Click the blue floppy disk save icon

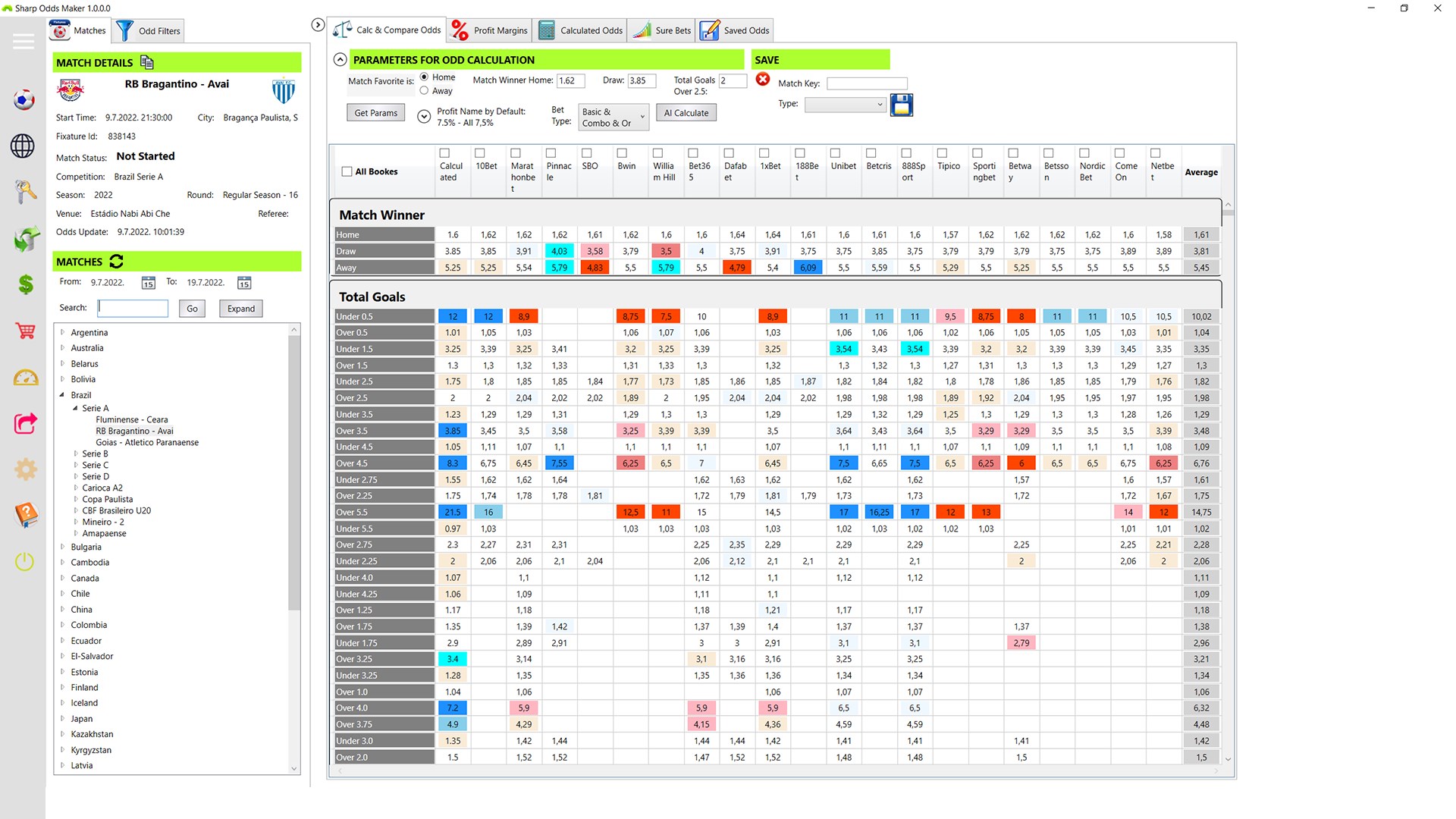pos(901,105)
